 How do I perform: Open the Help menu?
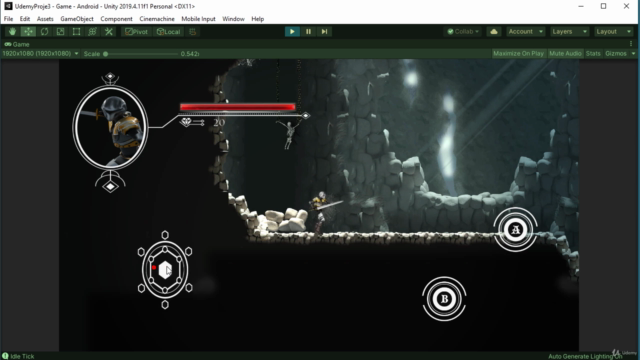tap(258, 19)
